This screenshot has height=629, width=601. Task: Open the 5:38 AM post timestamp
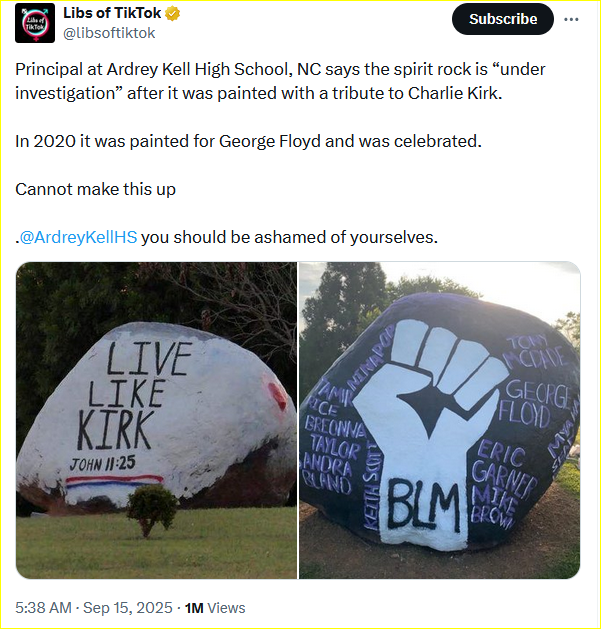(43, 608)
